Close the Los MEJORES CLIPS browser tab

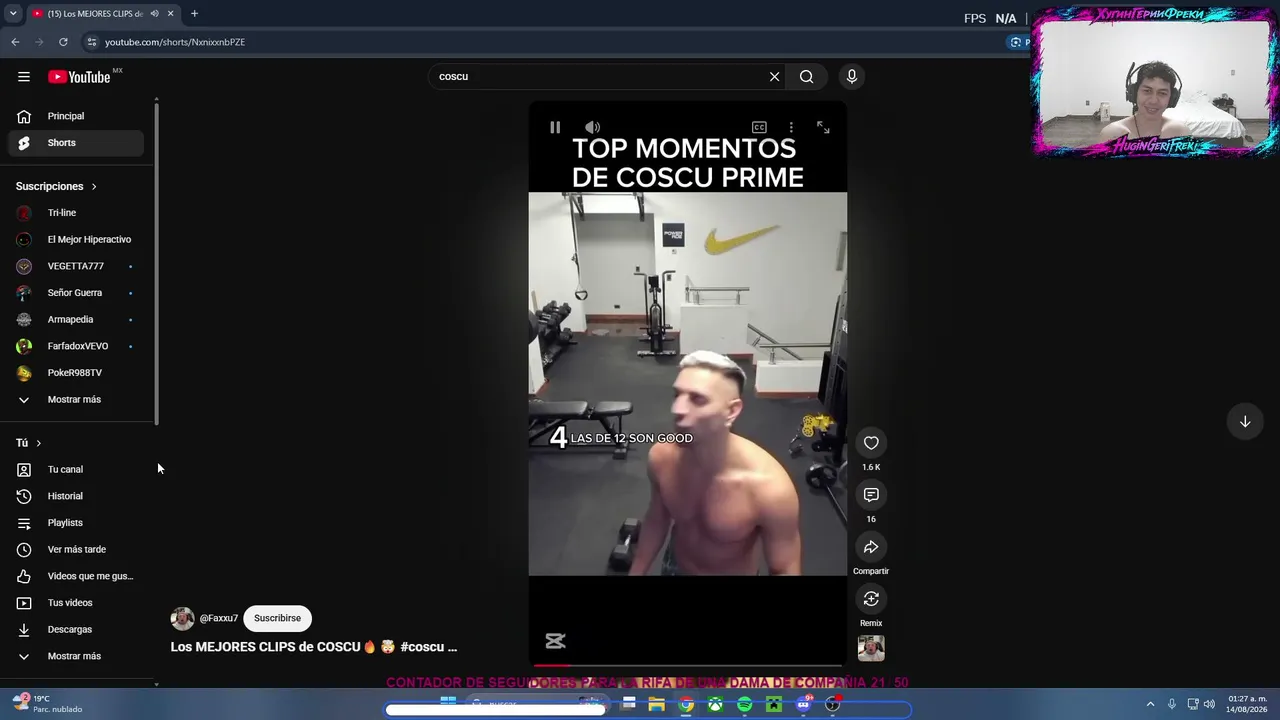(170, 14)
